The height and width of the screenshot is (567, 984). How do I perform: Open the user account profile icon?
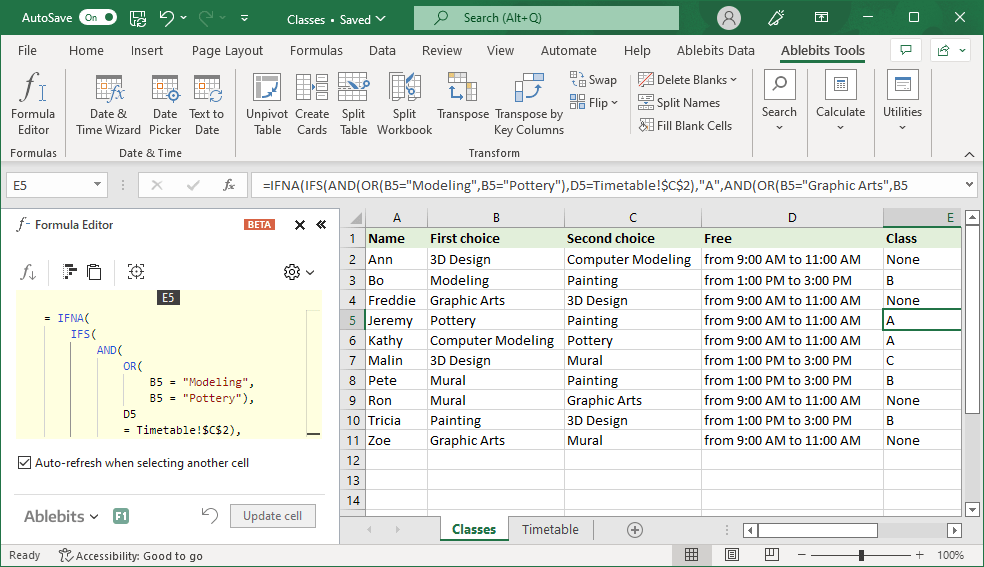pyautogui.click(x=729, y=18)
